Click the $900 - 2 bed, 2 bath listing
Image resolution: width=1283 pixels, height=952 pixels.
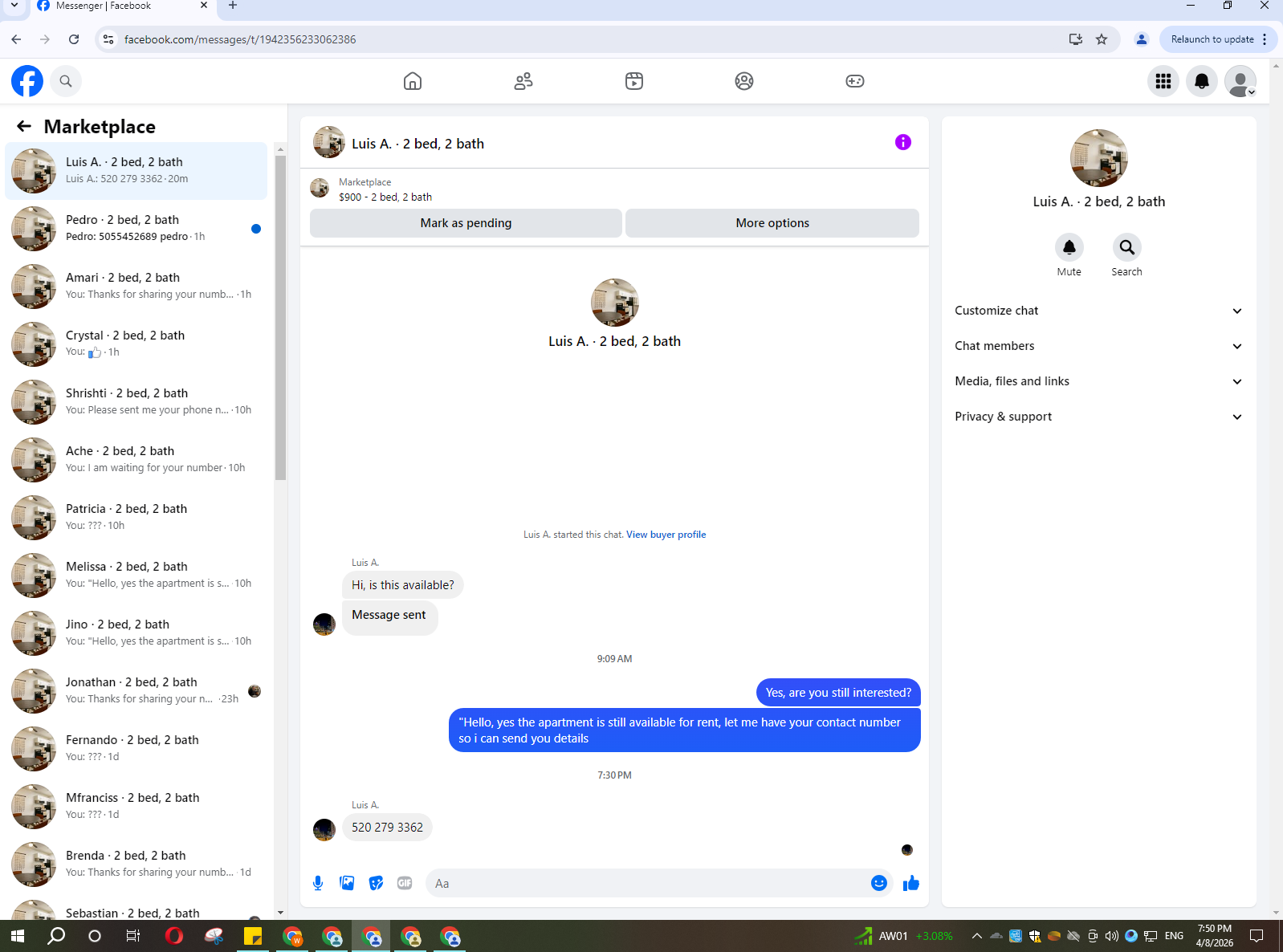(385, 197)
